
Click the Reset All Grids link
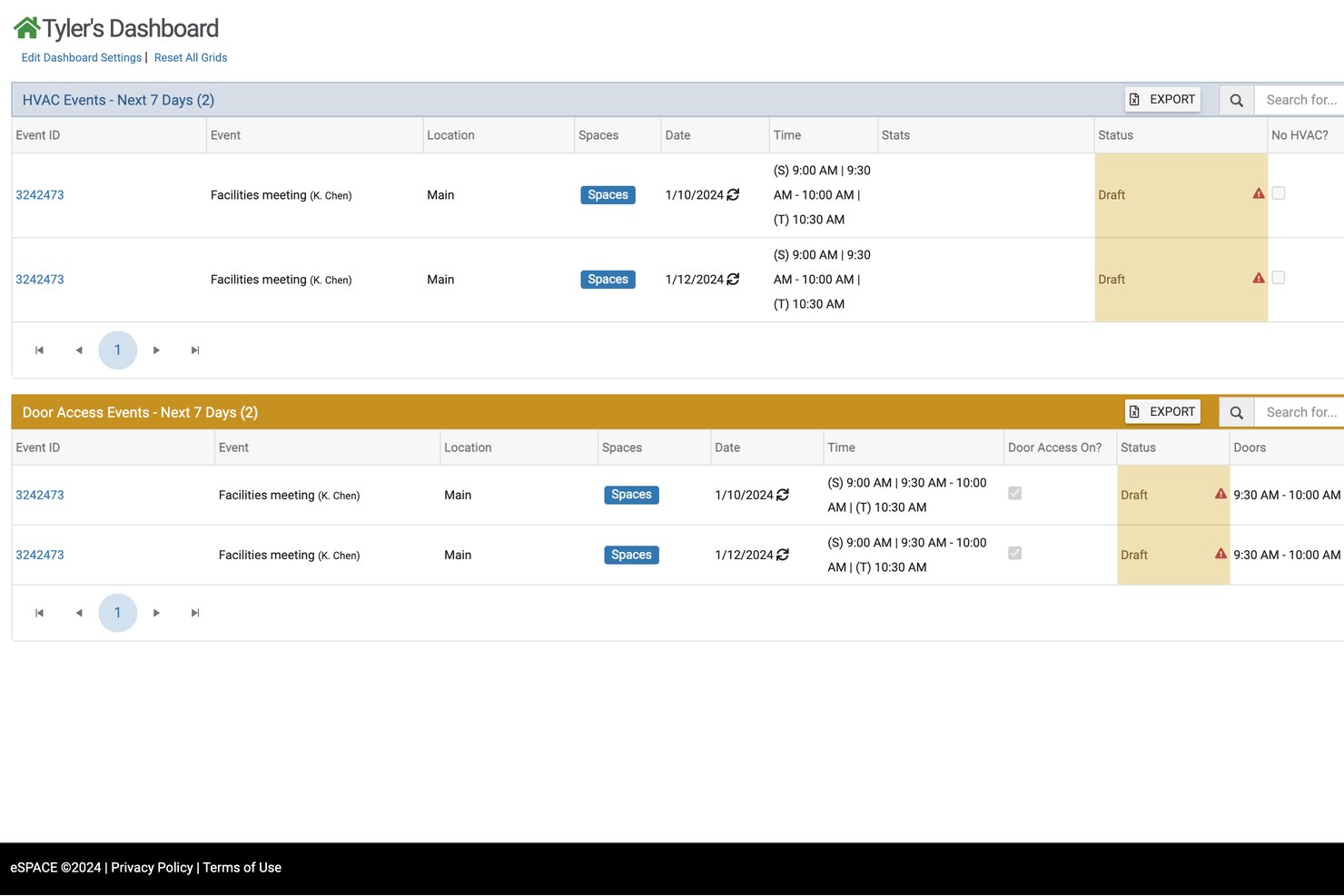191,57
